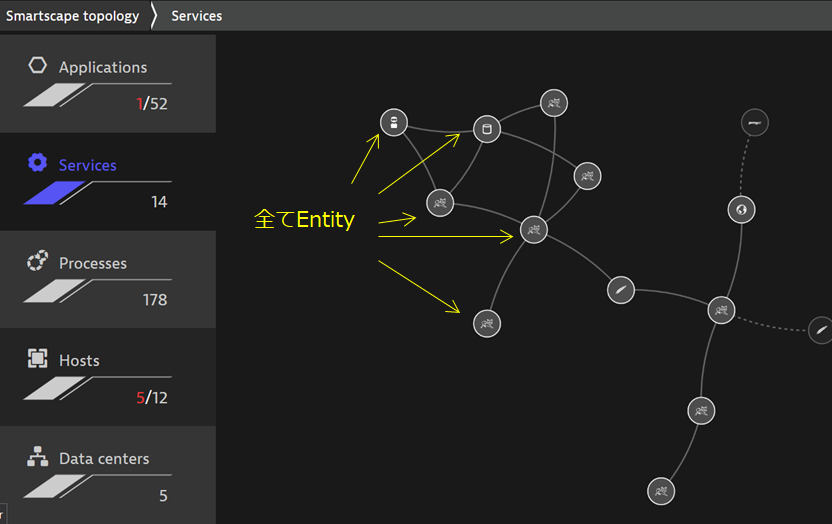Click the Applications hexagon icon
This screenshot has height=524, width=832.
click(38, 65)
